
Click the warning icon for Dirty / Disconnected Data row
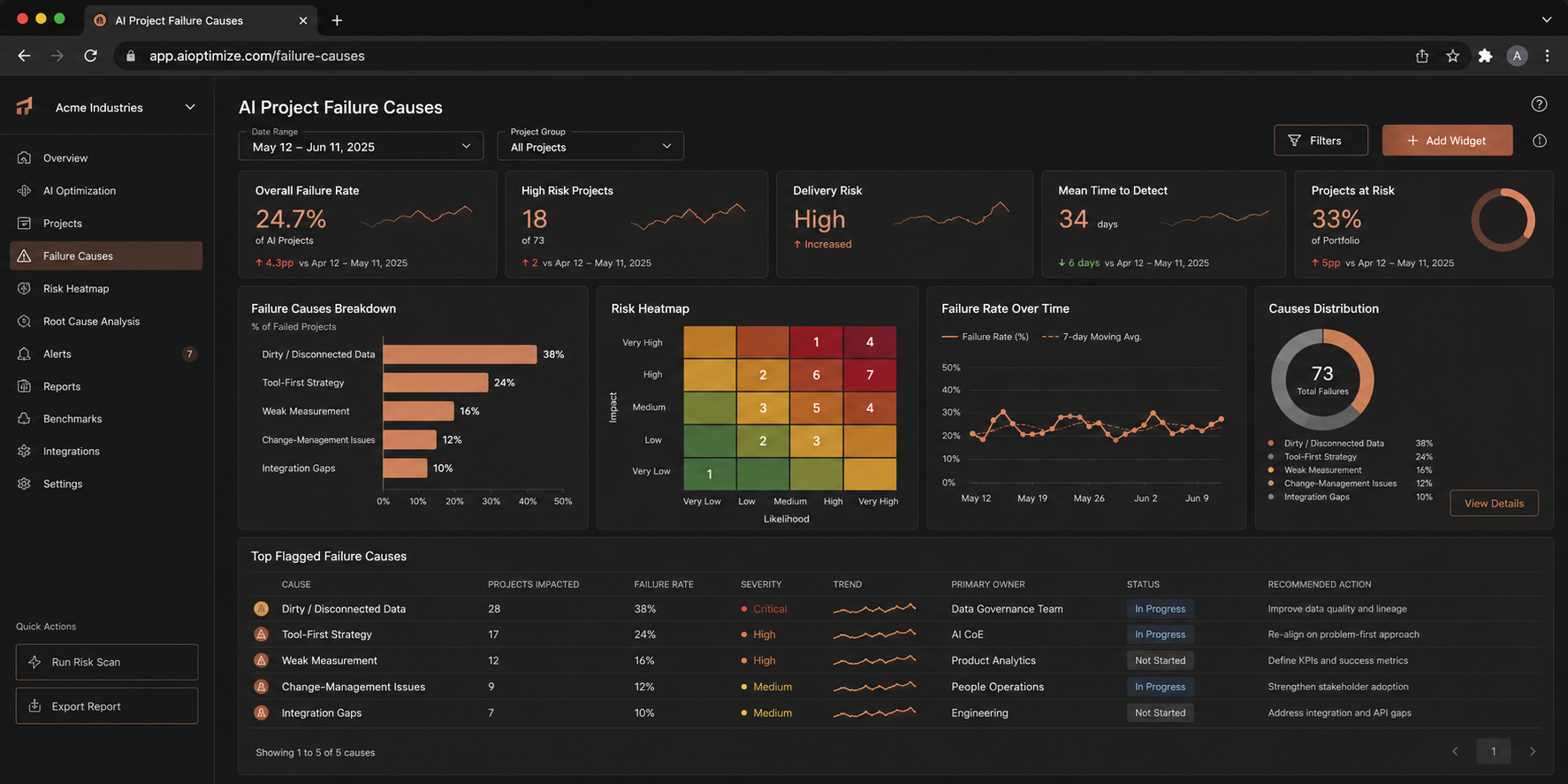261,609
